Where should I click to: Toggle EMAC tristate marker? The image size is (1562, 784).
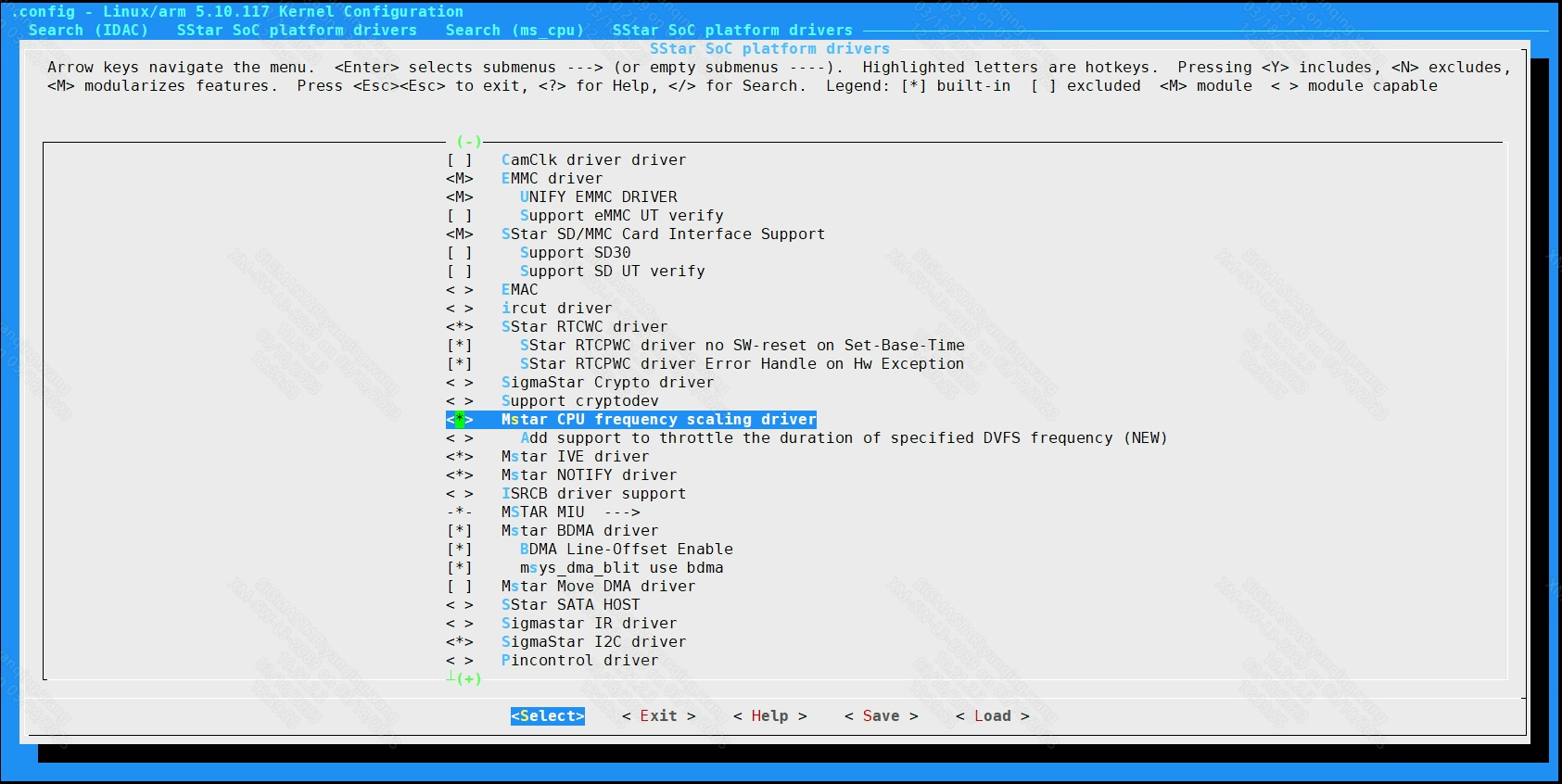[460, 289]
